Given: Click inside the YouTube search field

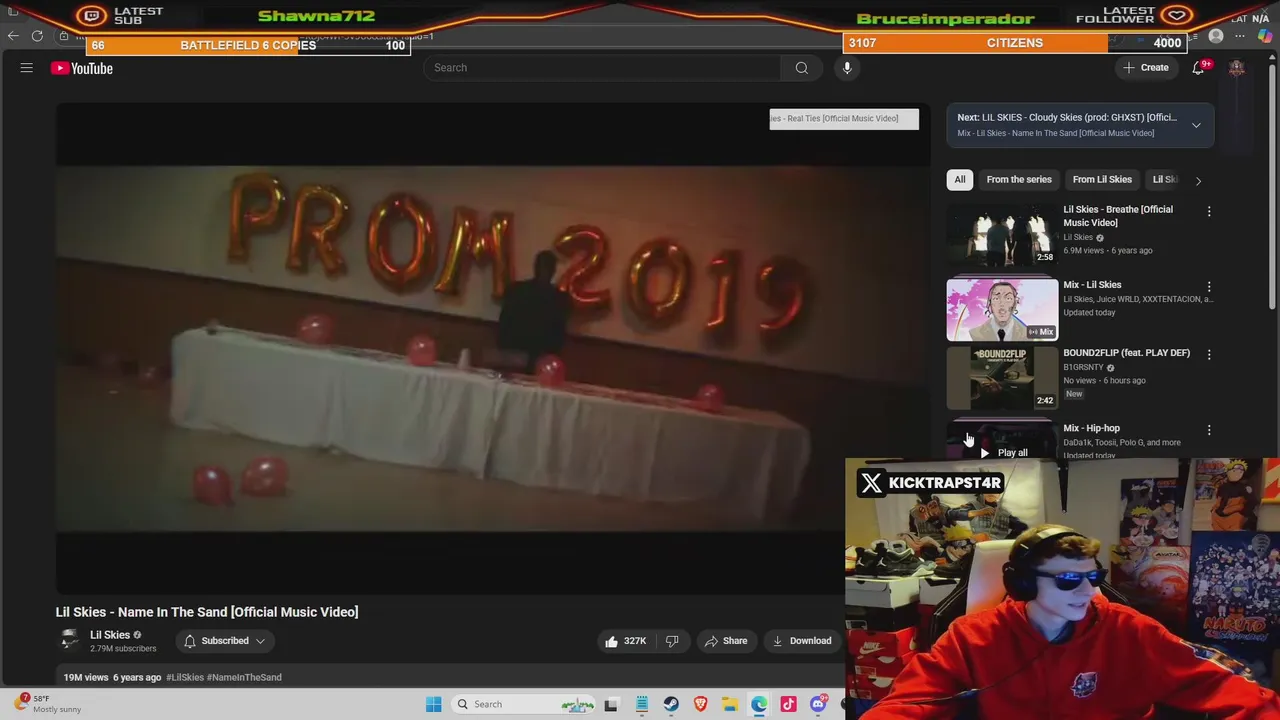Looking at the screenshot, I should tap(602, 68).
